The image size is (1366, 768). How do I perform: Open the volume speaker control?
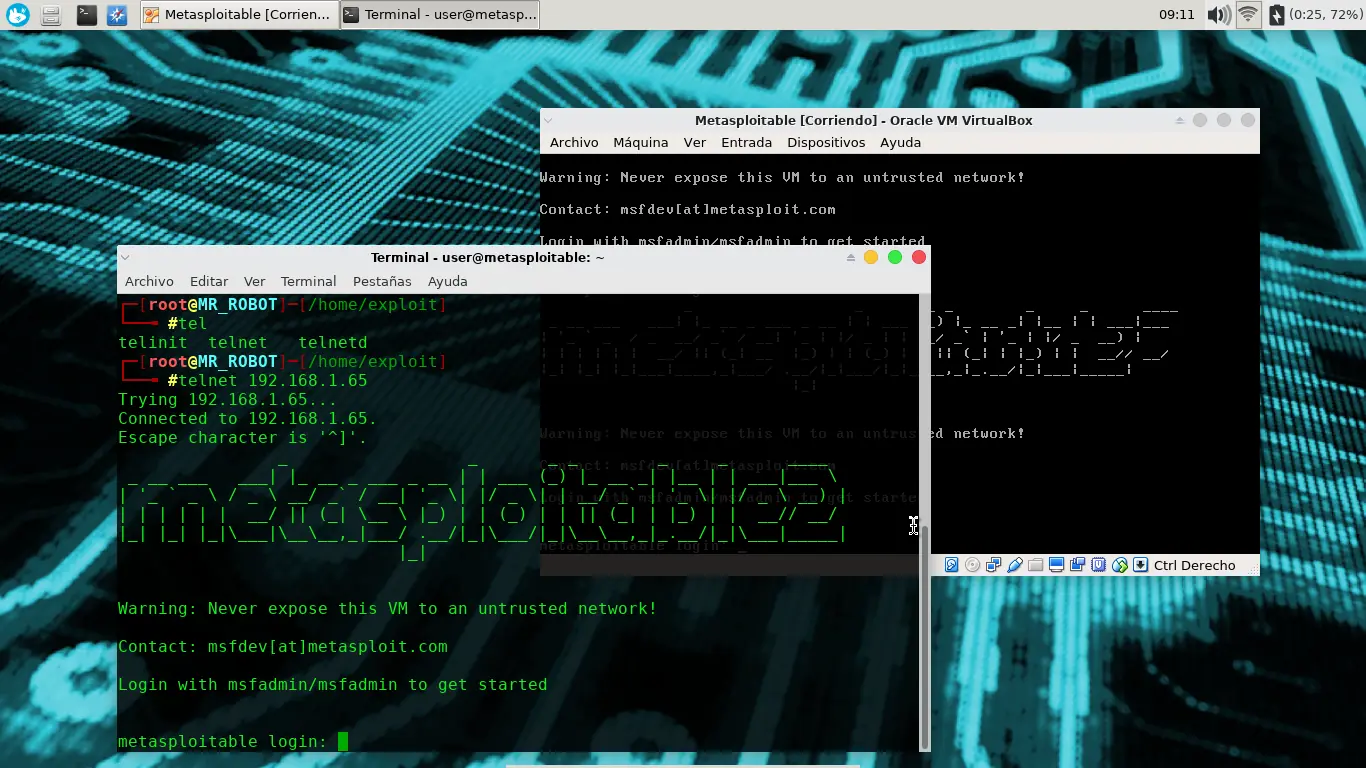click(x=1218, y=15)
